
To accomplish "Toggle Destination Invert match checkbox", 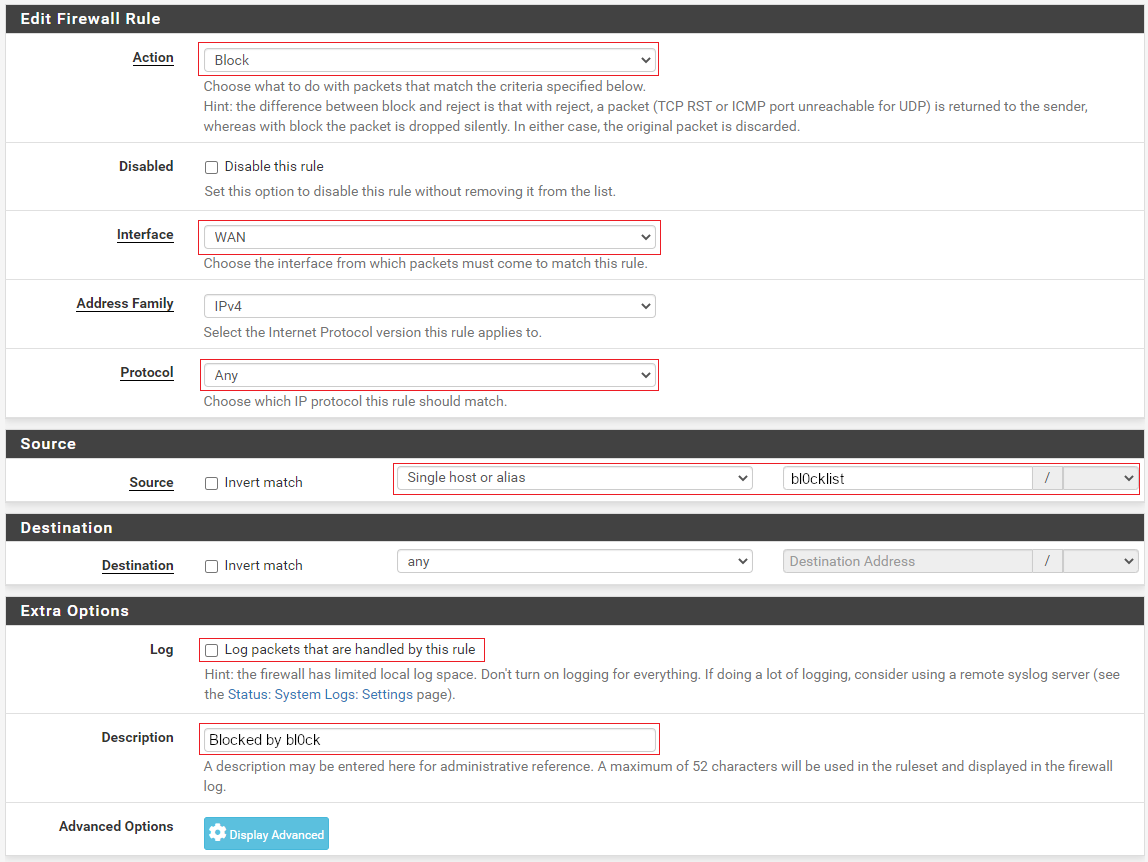I will 211,566.
